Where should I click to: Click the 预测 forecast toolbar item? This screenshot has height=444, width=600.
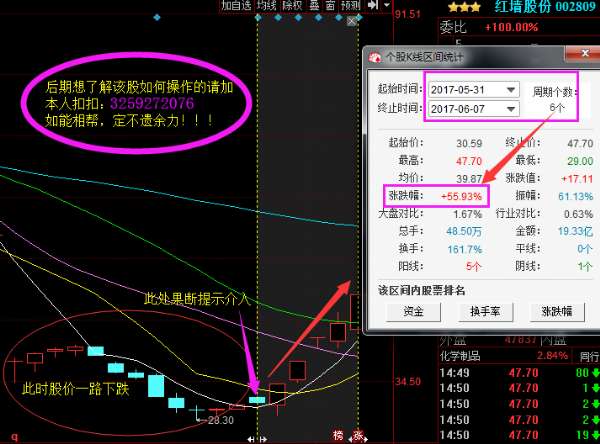click(350, 6)
